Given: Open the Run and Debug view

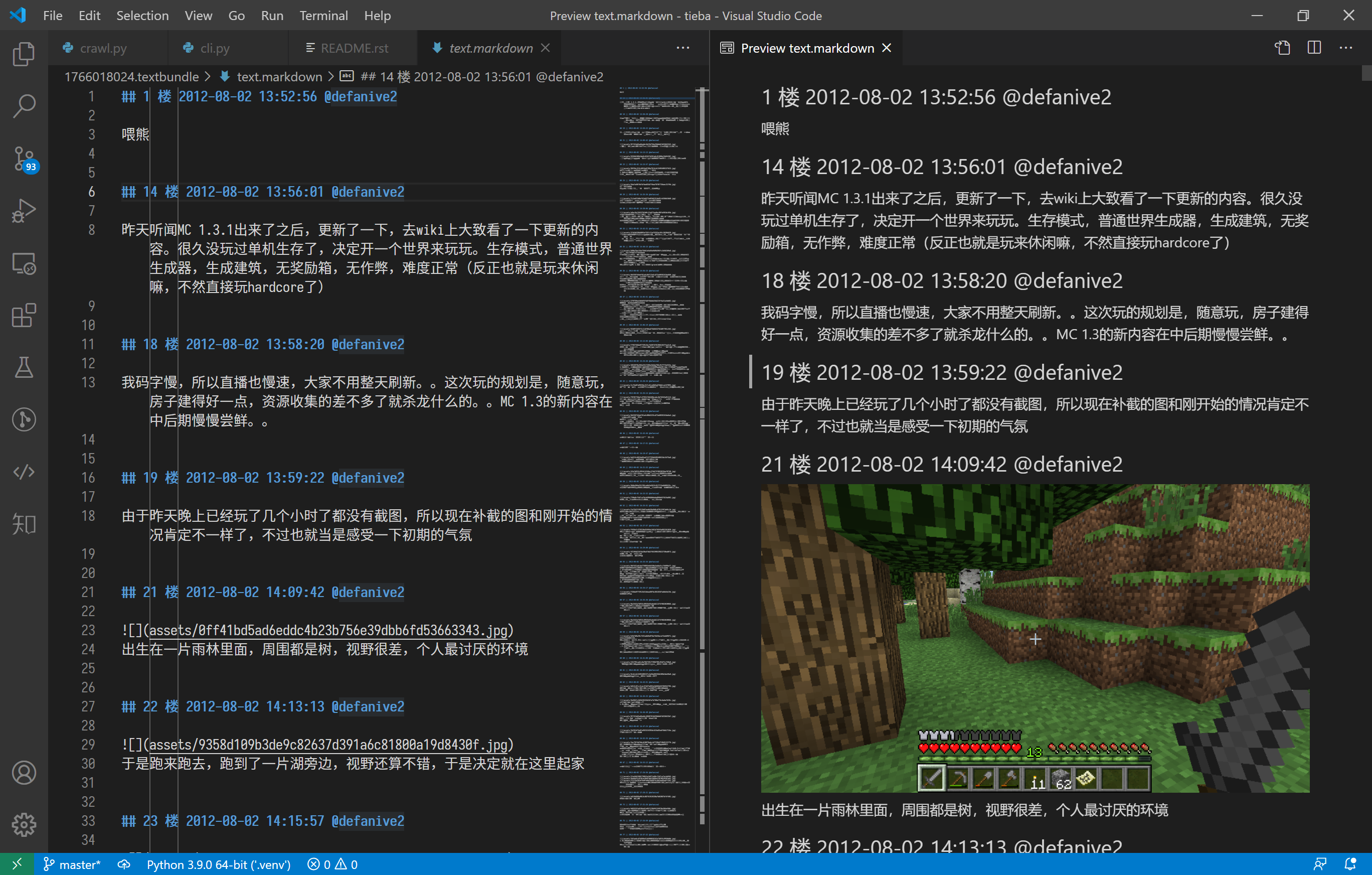Looking at the screenshot, I should (24, 210).
